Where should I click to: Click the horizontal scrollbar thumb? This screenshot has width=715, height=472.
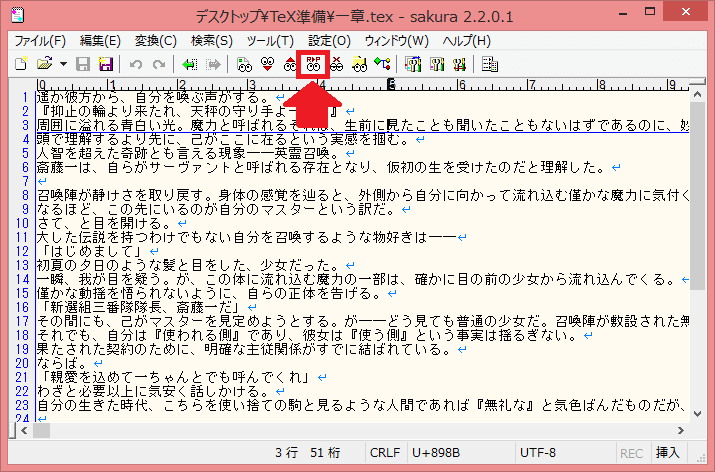(x=41, y=430)
